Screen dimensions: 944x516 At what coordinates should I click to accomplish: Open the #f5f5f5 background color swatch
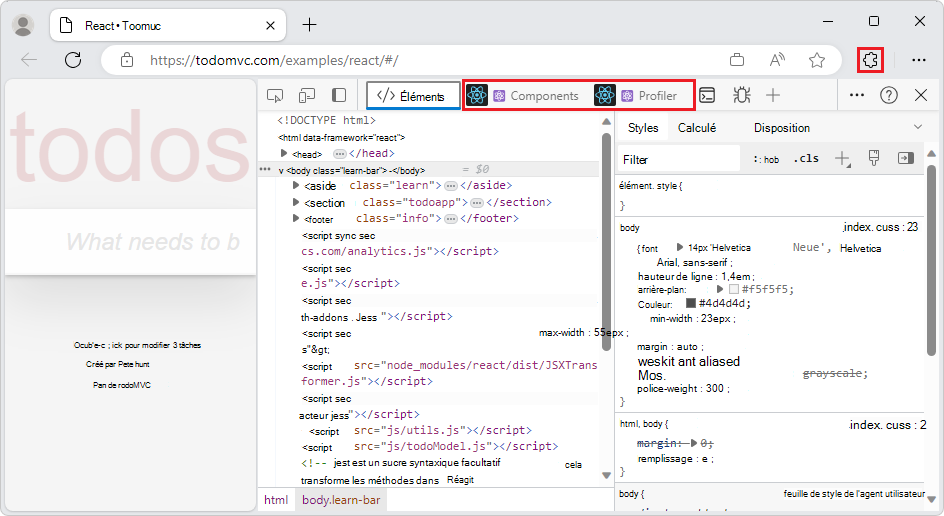point(734,289)
